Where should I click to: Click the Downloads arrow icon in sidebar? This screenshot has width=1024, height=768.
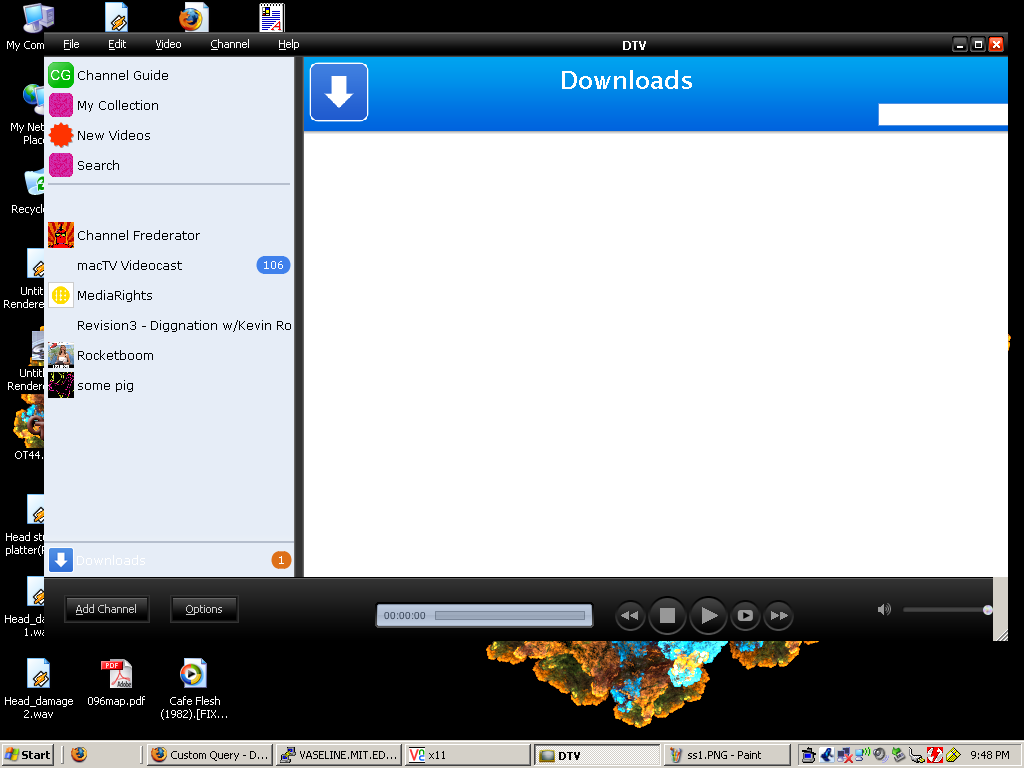coord(61,560)
